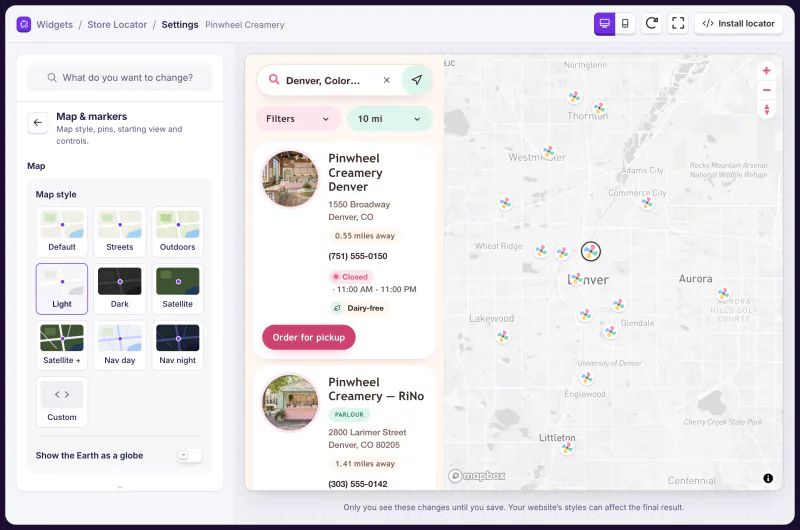Click the magnifier icon in the location search
This screenshot has height=530, width=800.
coord(274,80)
